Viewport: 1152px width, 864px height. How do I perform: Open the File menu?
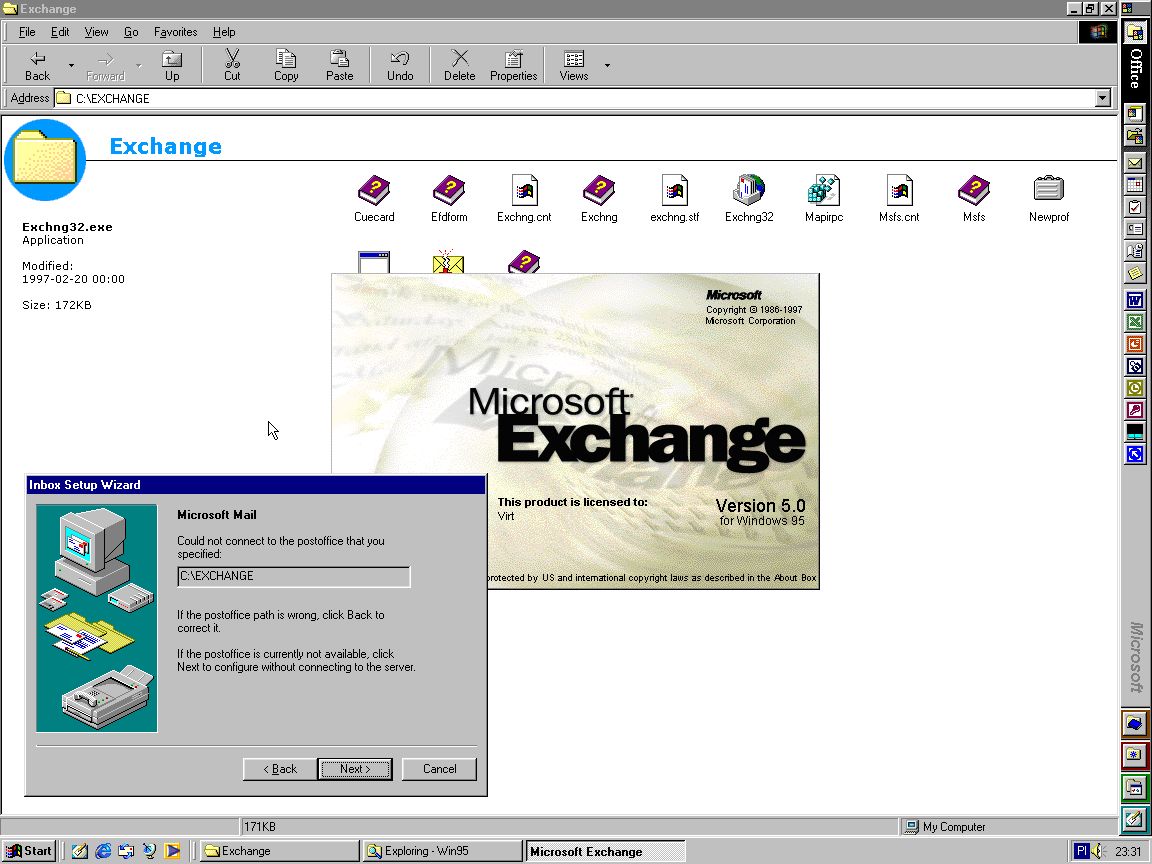(x=27, y=32)
